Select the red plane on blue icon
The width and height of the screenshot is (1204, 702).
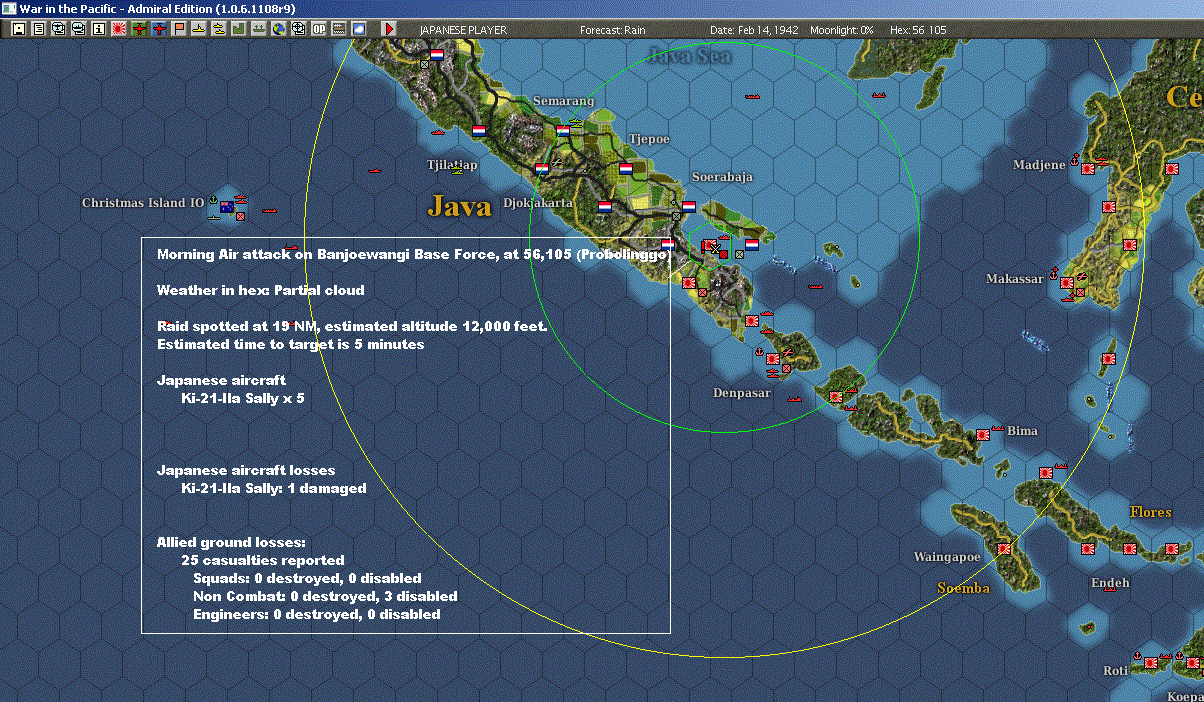point(159,29)
